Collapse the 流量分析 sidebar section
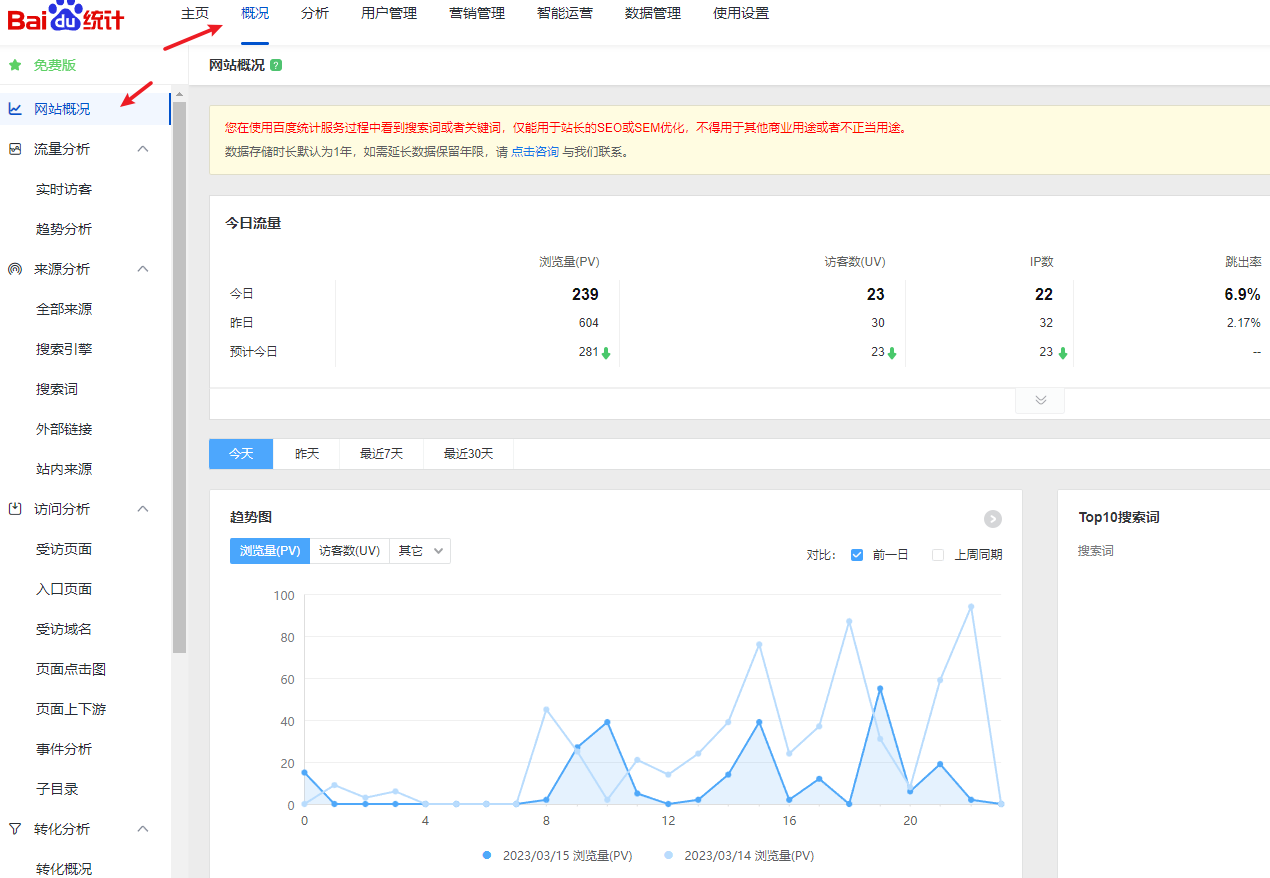 point(143,147)
